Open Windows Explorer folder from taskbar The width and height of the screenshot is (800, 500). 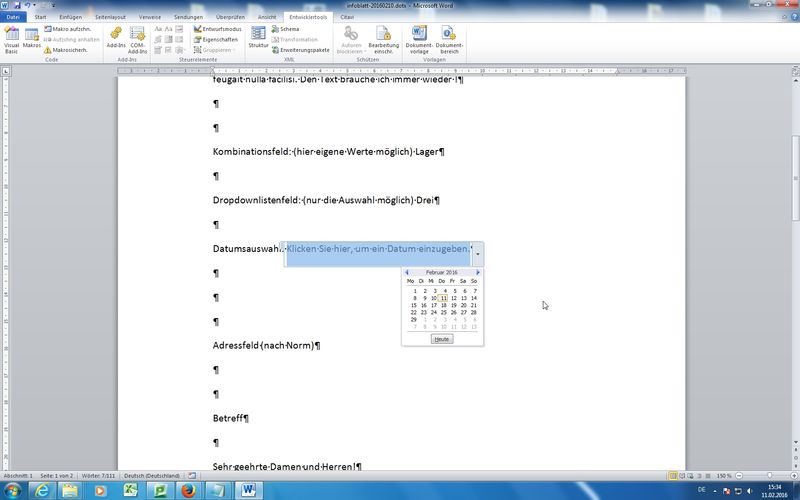70,490
